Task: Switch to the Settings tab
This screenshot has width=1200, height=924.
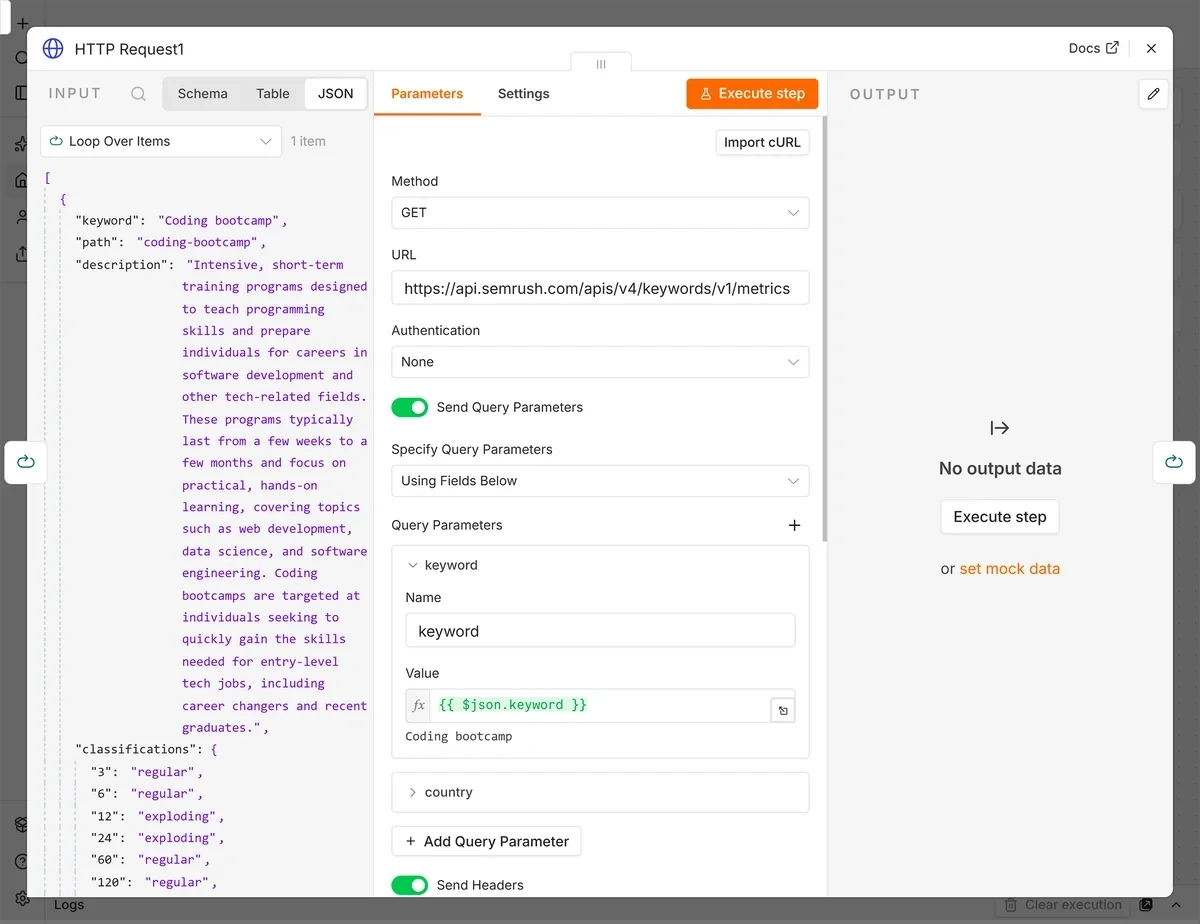Action: 523,94
